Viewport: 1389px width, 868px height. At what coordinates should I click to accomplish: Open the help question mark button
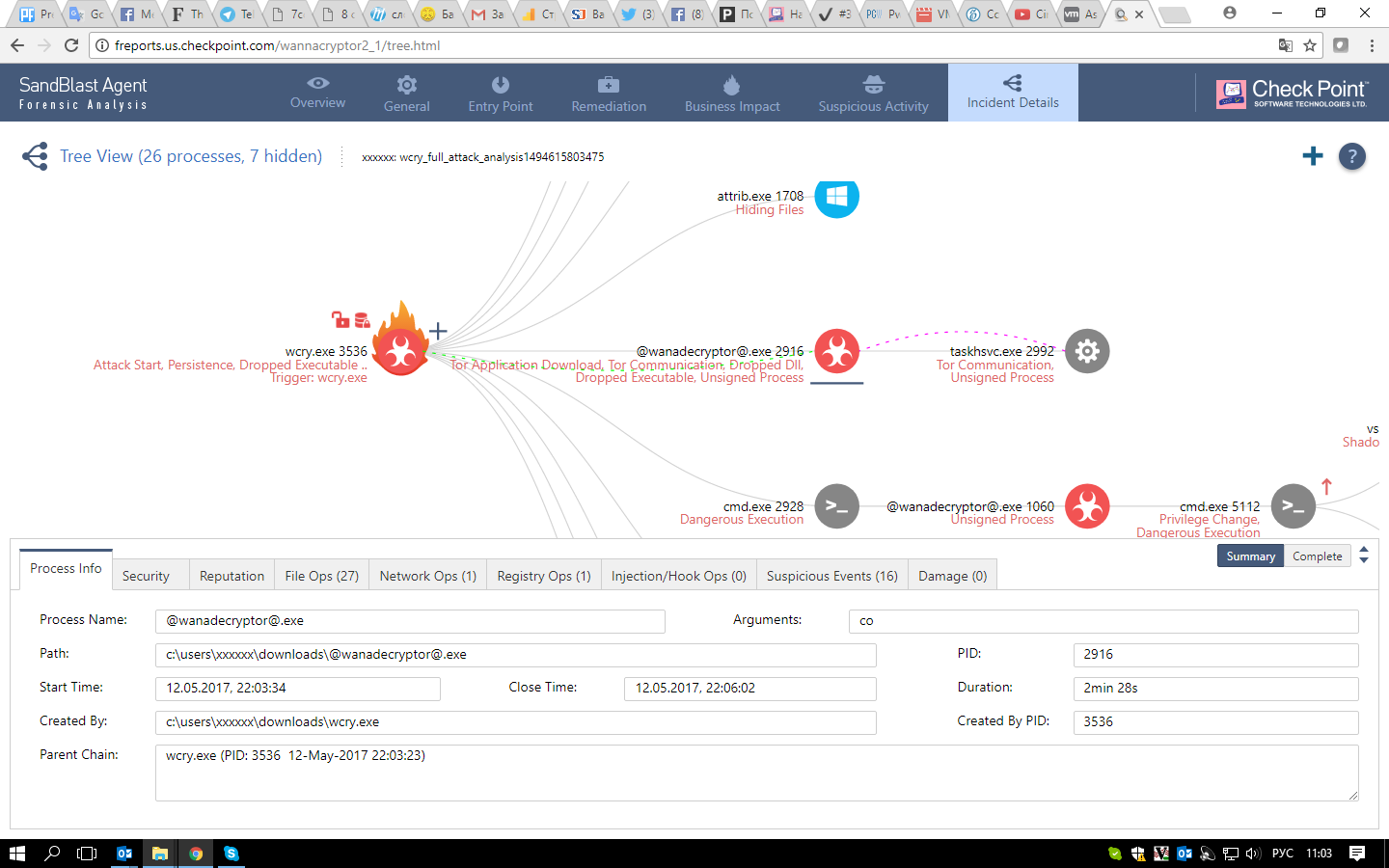1352,156
